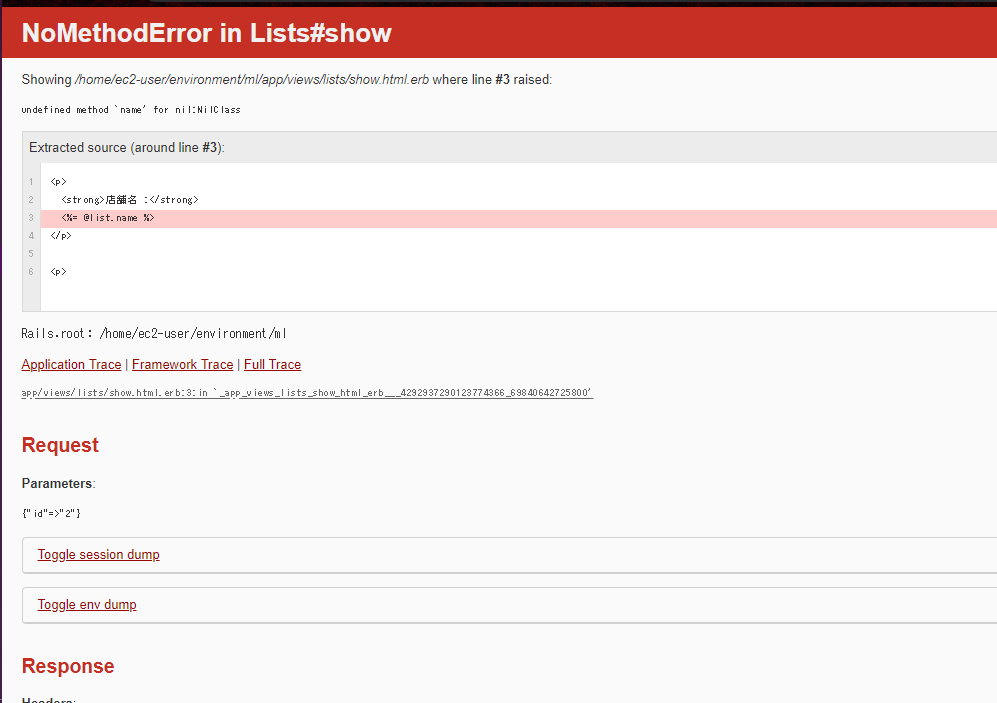The image size is (997, 703).
Task: Click the show.html.erb:3 trace entry link
Action: (x=306, y=391)
